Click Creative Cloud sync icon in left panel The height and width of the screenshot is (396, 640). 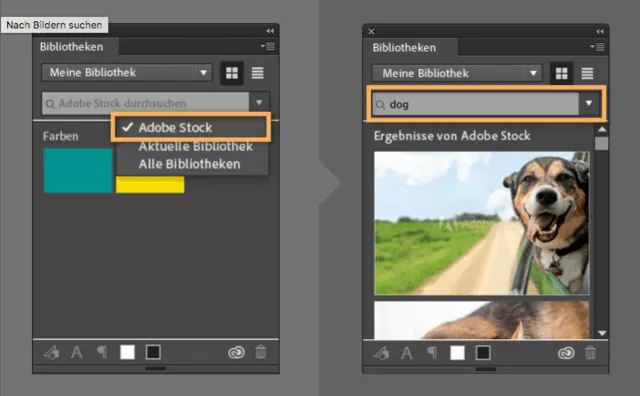[236, 352]
